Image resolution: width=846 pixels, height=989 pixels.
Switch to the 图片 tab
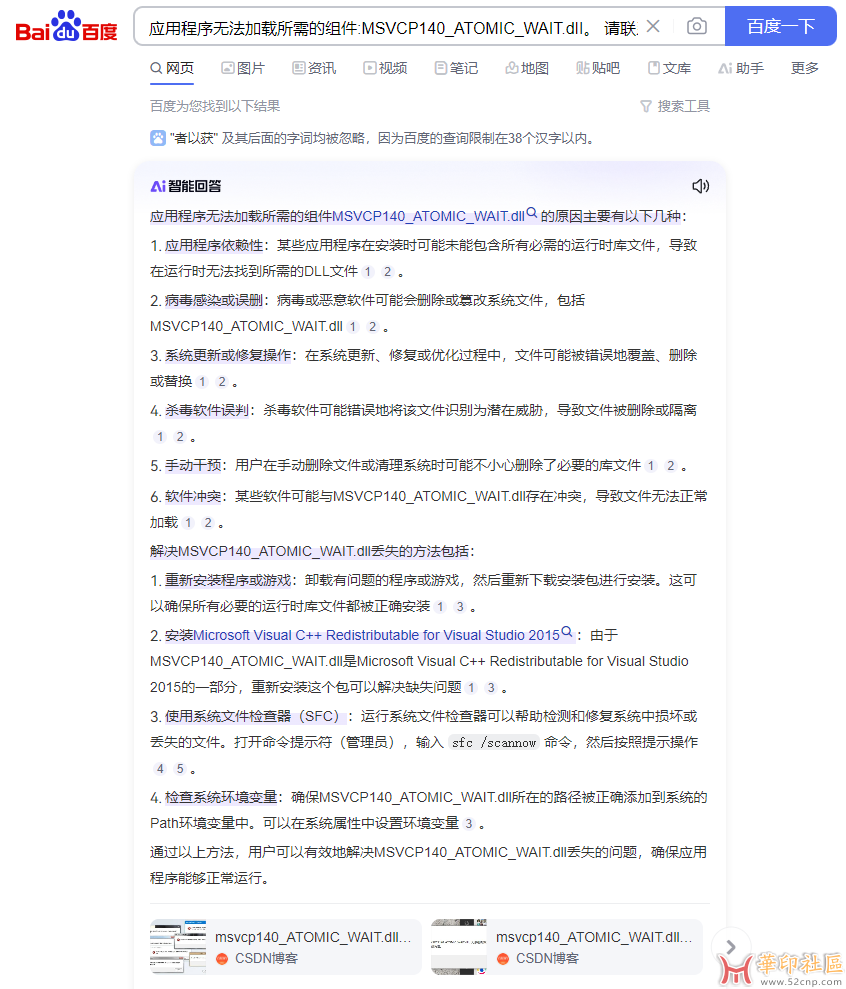pos(243,68)
